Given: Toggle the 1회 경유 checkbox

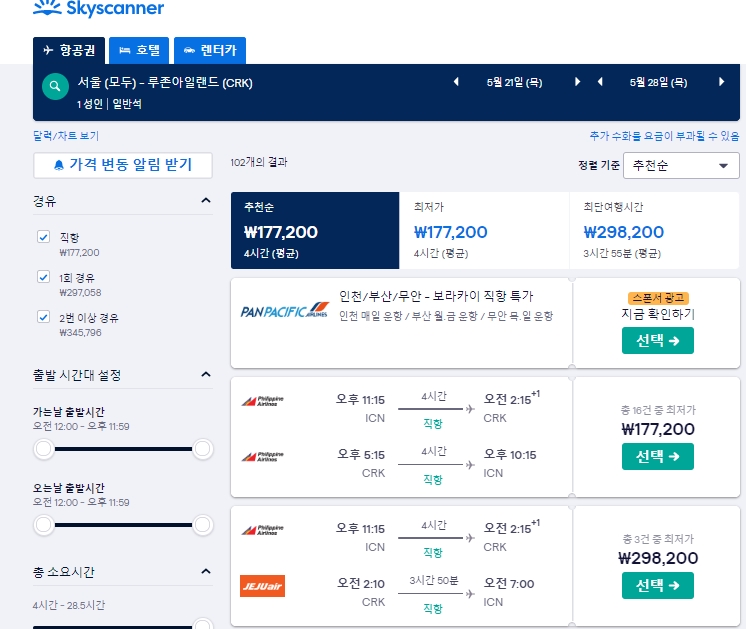Looking at the screenshot, I should click(43, 276).
